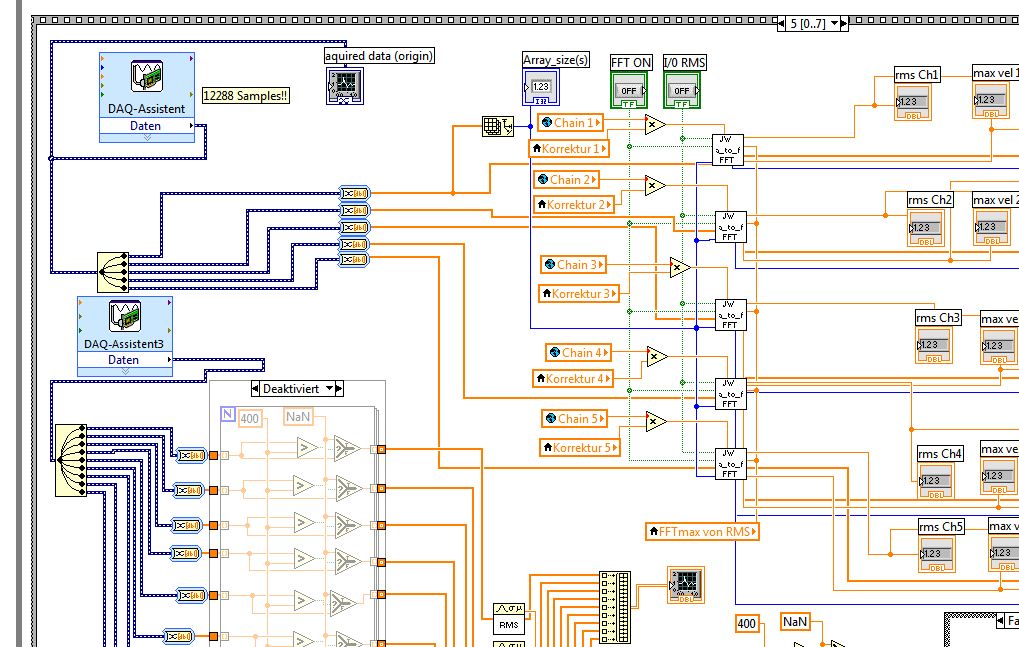Click the FFTmax von RMS local variable
The width and height of the screenshot is (1019, 647).
[702, 531]
